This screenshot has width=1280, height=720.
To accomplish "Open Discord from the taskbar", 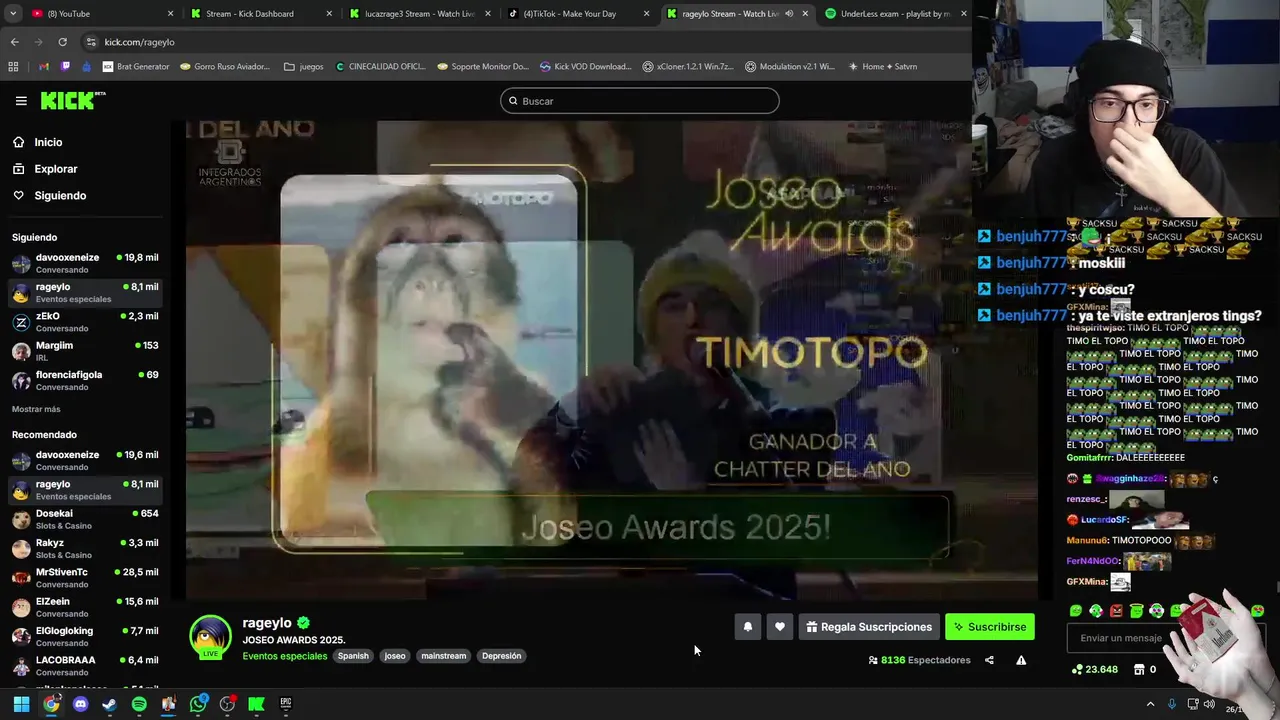I will [81, 704].
